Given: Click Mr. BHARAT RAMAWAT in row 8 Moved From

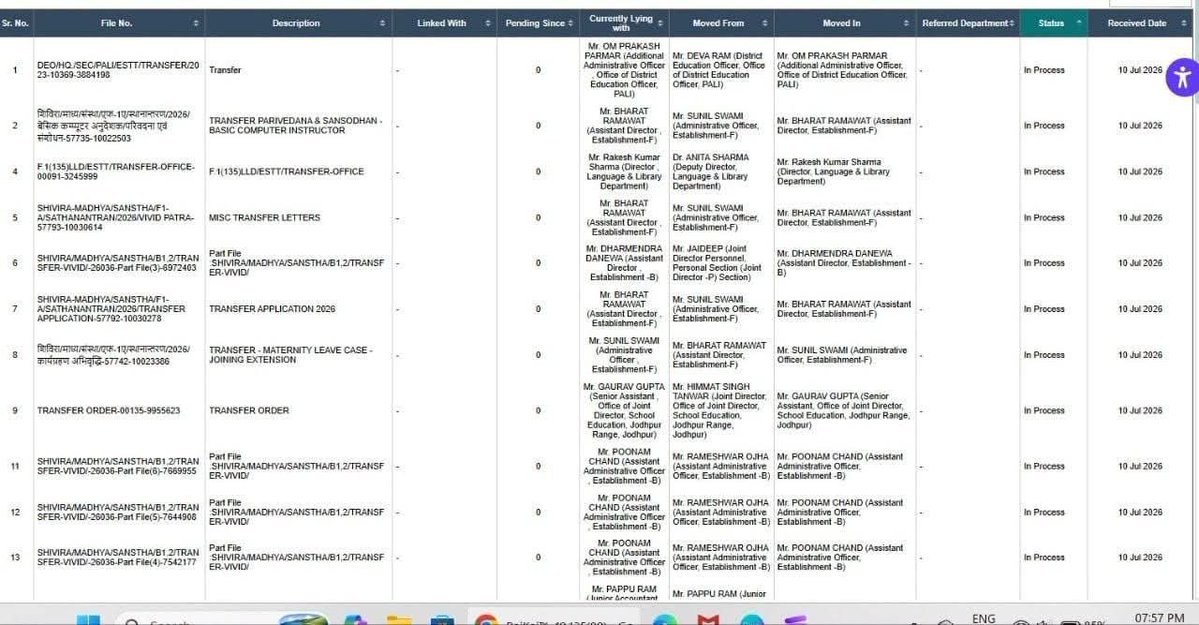Looking at the screenshot, I should point(719,355).
